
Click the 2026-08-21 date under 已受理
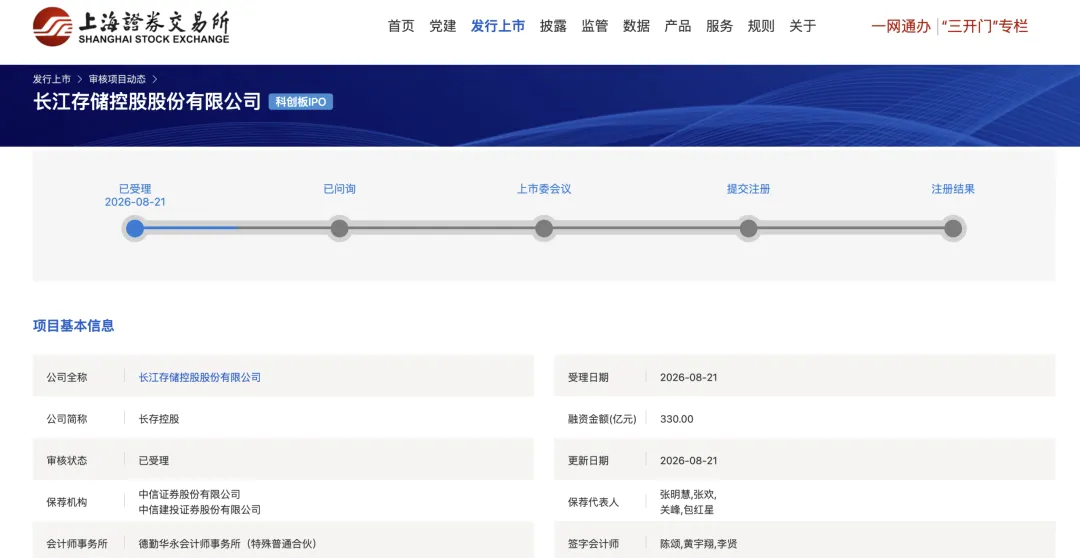(135, 202)
